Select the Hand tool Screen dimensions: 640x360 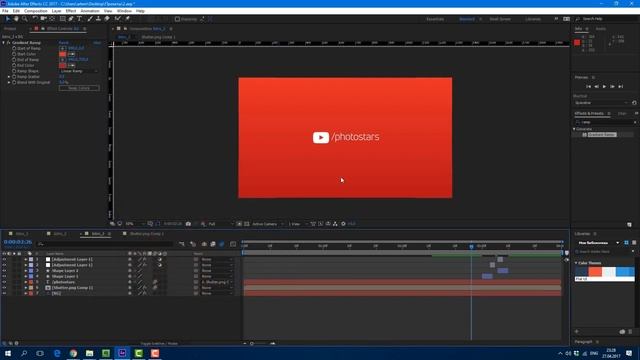(16, 19)
